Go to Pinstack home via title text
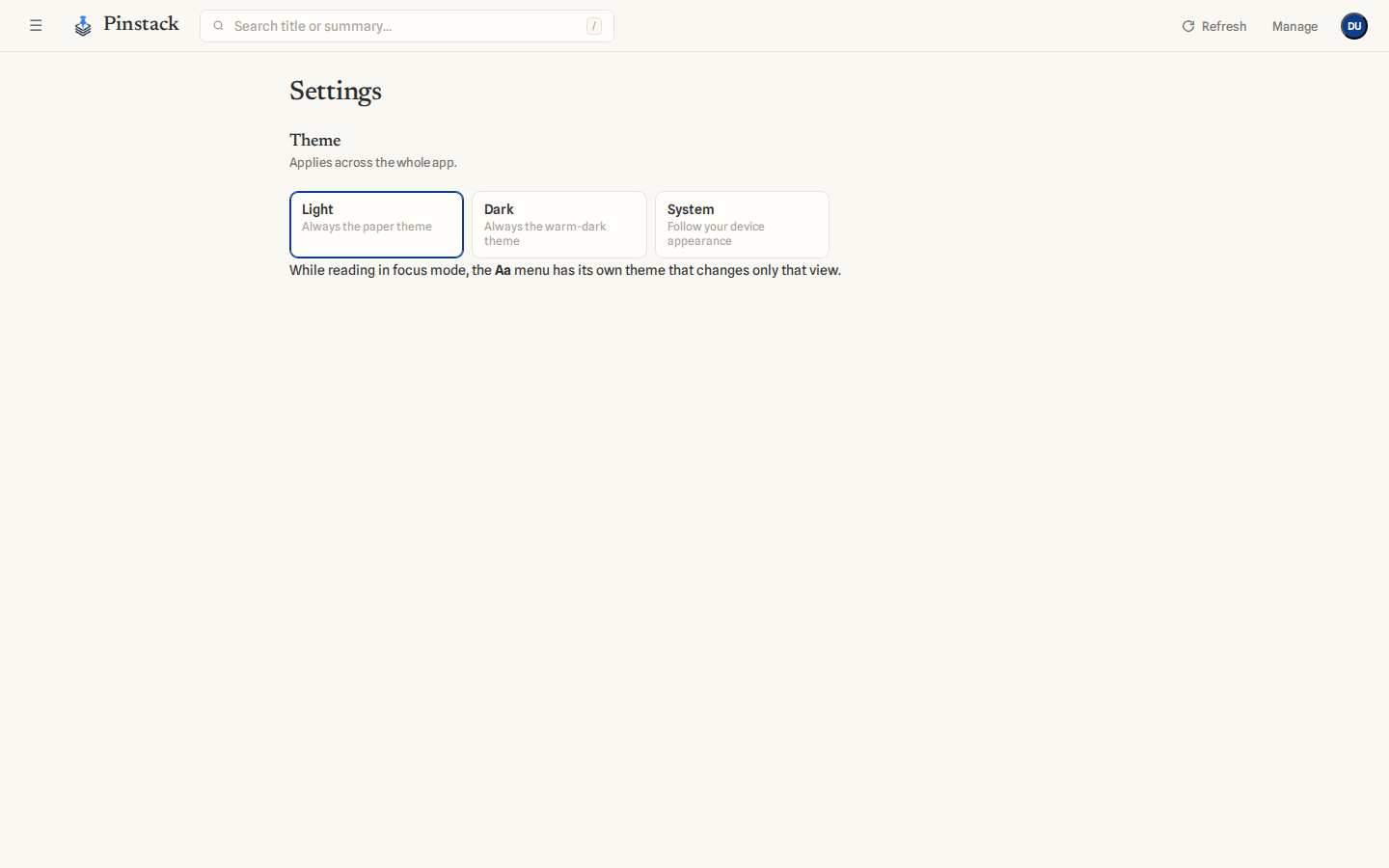The height and width of the screenshot is (868, 1389). [141, 24]
